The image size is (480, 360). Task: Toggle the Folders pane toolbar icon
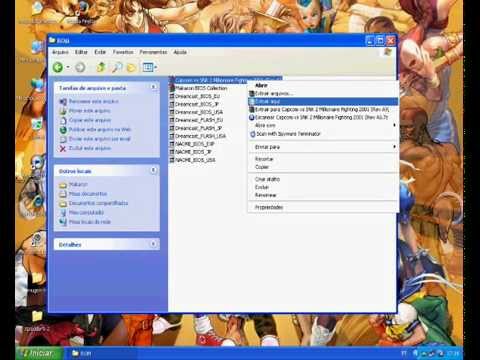coord(132,68)
